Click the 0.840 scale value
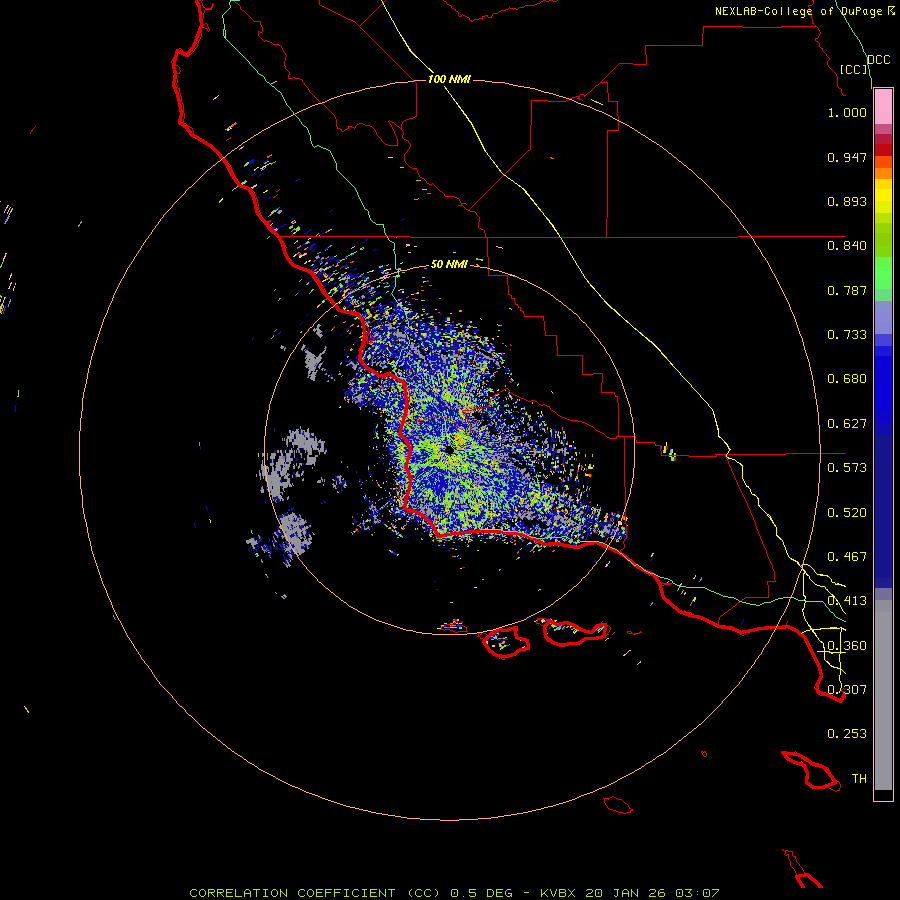 pyautogui.click(x=847, y=246)
